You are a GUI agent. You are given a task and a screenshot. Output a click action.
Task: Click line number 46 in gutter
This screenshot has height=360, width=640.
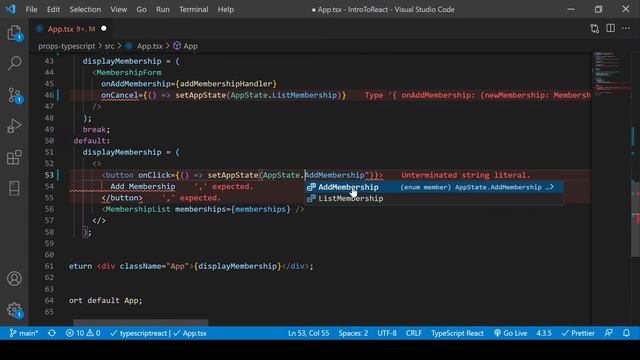pyautogui.click(x=49, y=95)
